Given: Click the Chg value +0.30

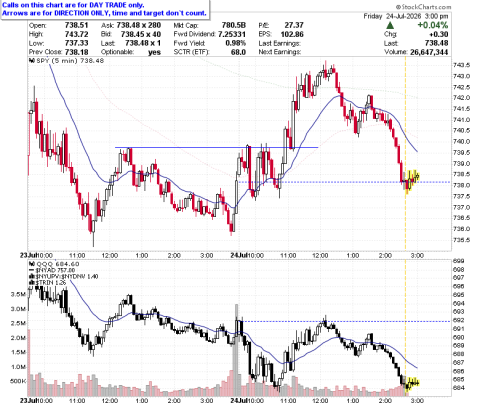Looking at the screenshot, I should coord(438,34).
